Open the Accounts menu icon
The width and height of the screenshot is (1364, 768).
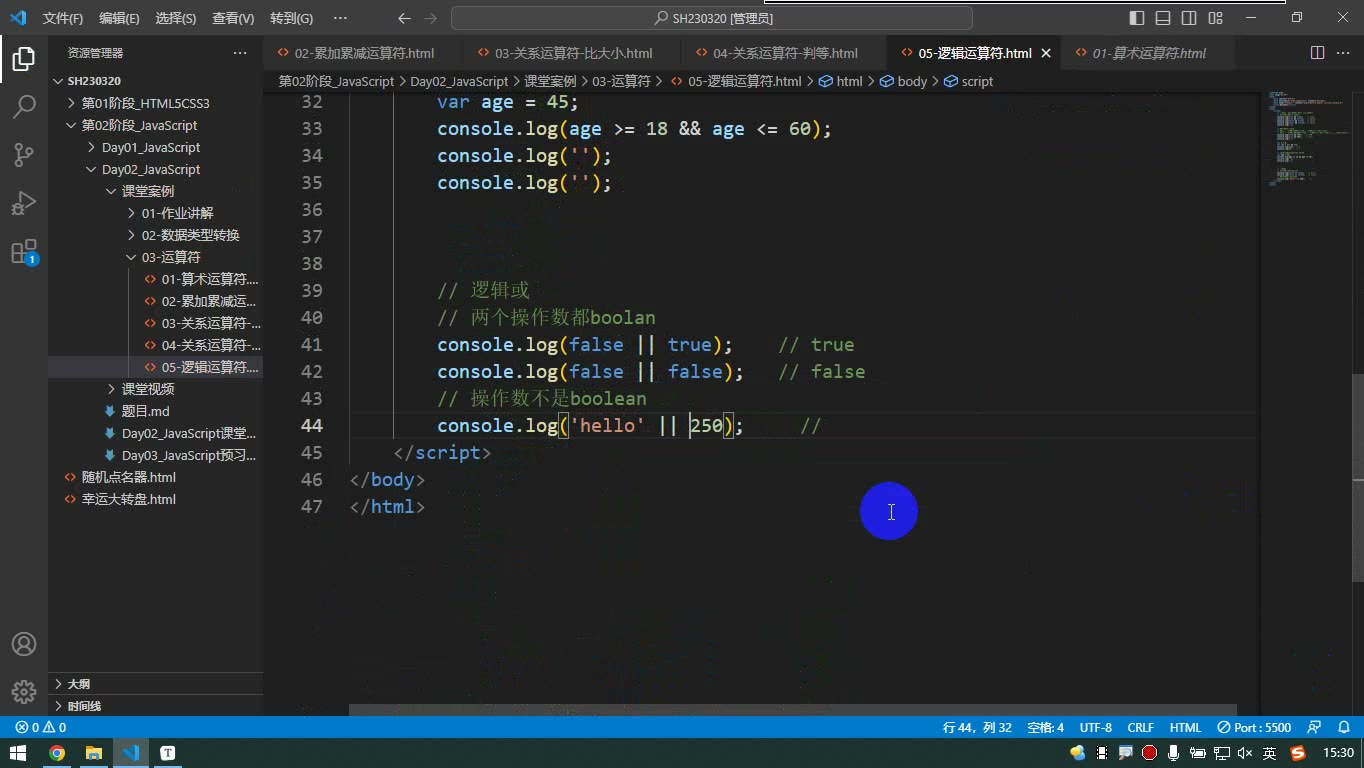coord(24,644)
